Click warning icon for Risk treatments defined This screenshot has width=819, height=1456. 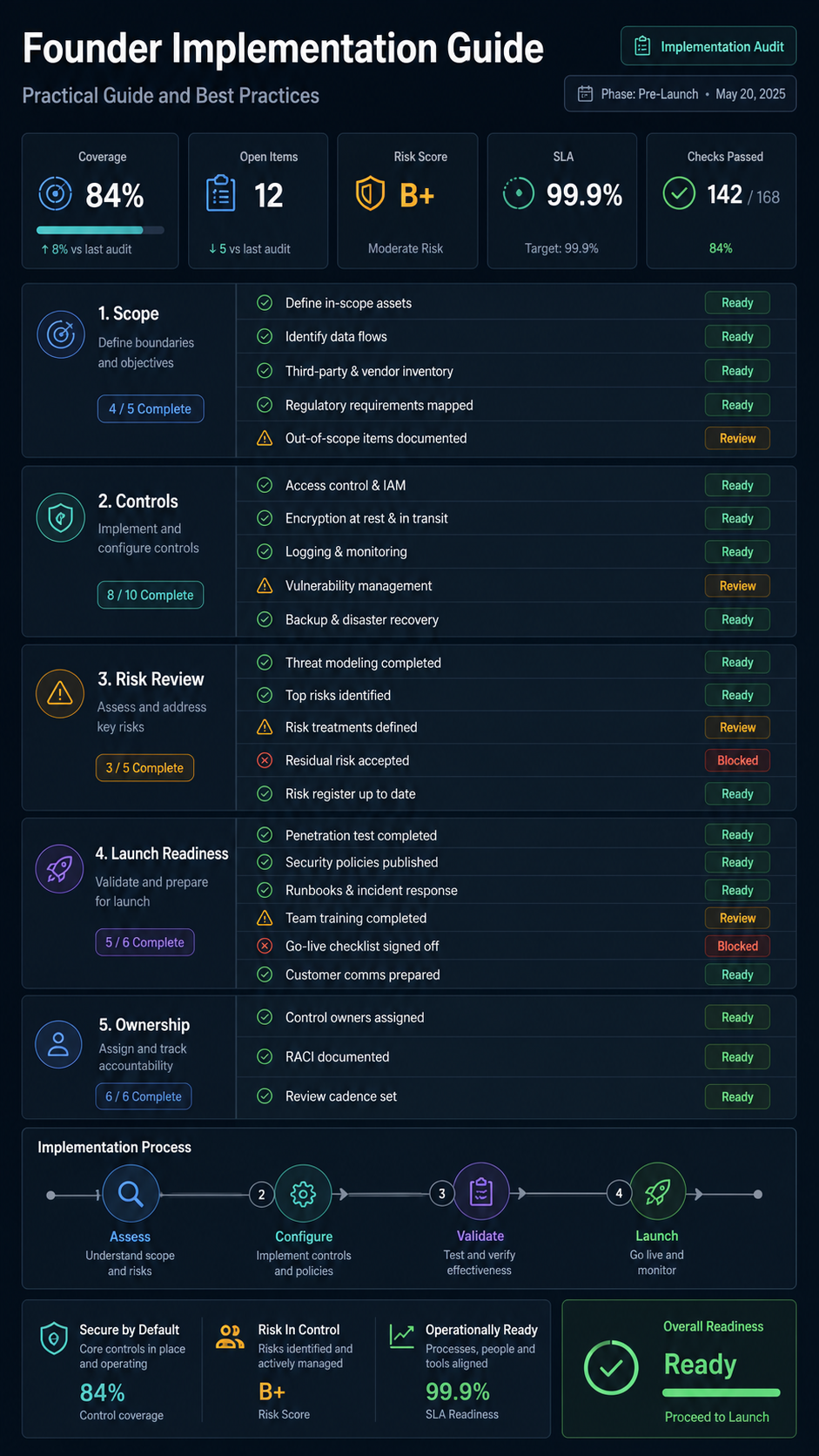click(265, 727)
